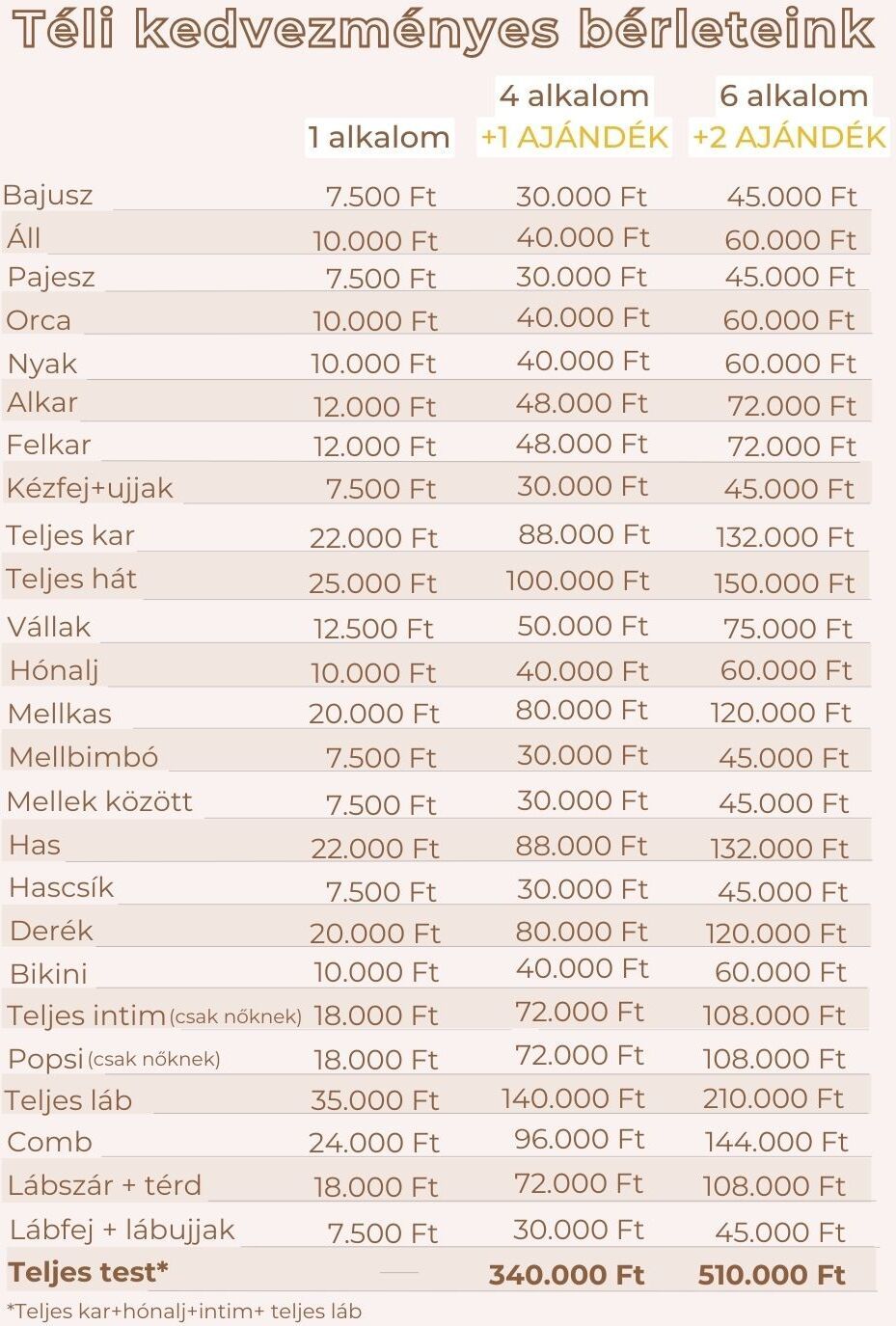Click the '6 alkalom' column header
The width and height of the screenshot is (896, 1326).
(794, 95)
